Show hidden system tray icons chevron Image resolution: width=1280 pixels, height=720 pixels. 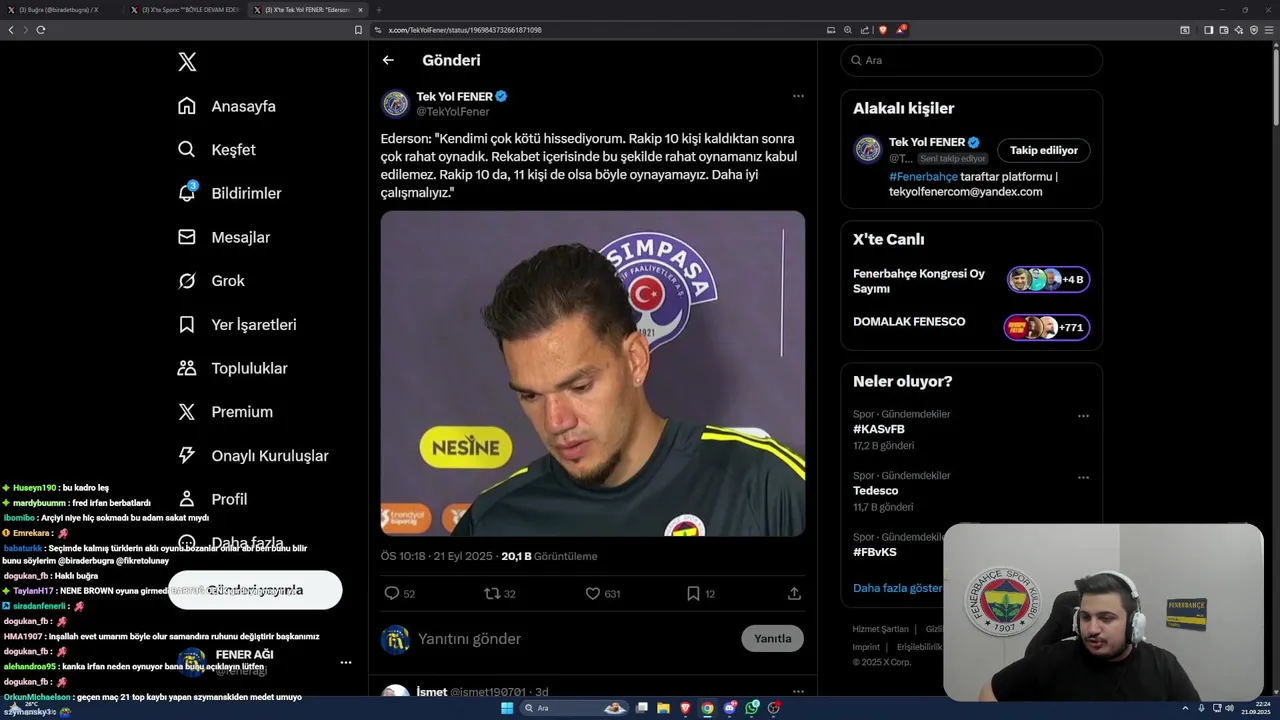click(x=1187, y=708)
